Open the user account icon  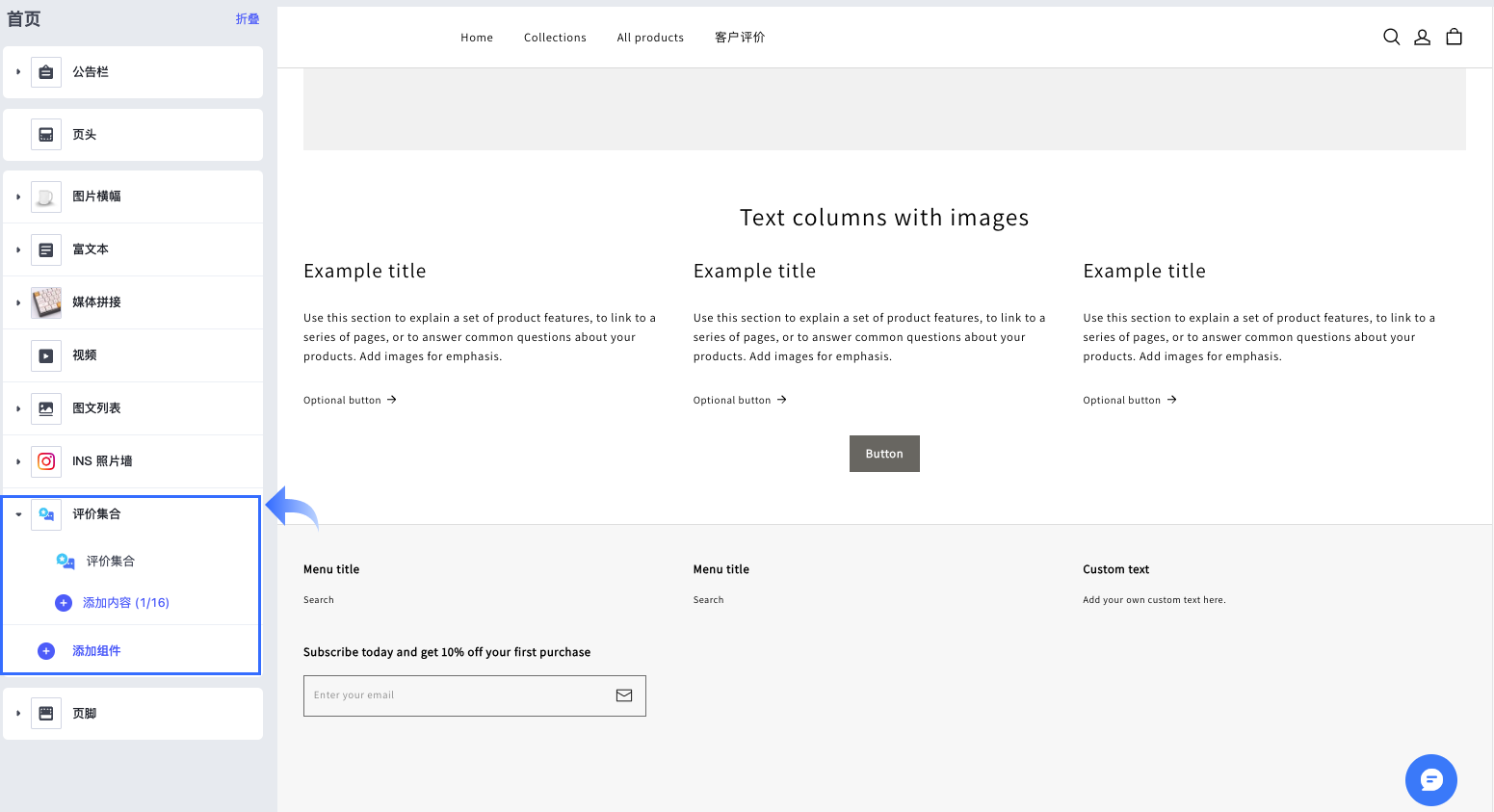(x=1422, y=37)
